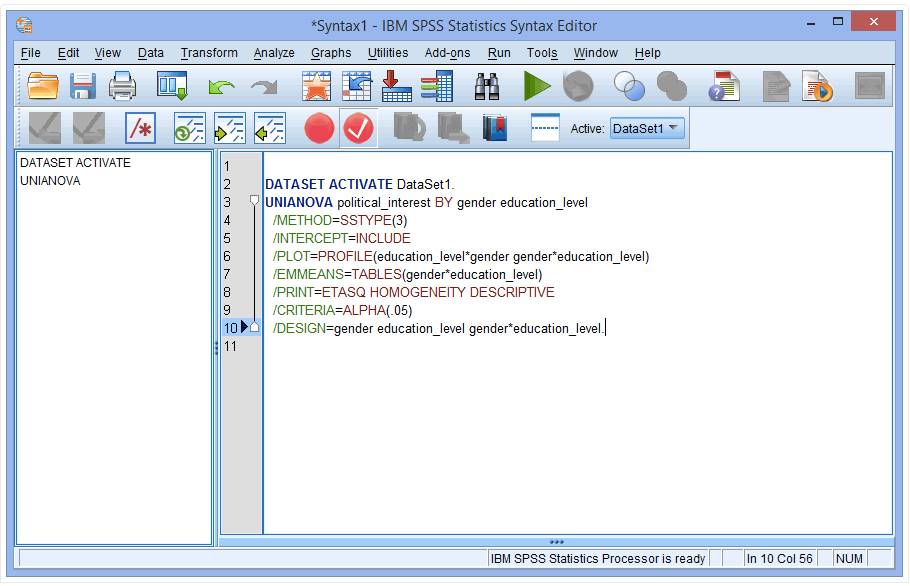The width and height of the screenshot is (910, 586).
Task: Click the DATASET ACTIVATE DataSet1 syntax line
Action: pyautogui.click(x=359, y=185)
